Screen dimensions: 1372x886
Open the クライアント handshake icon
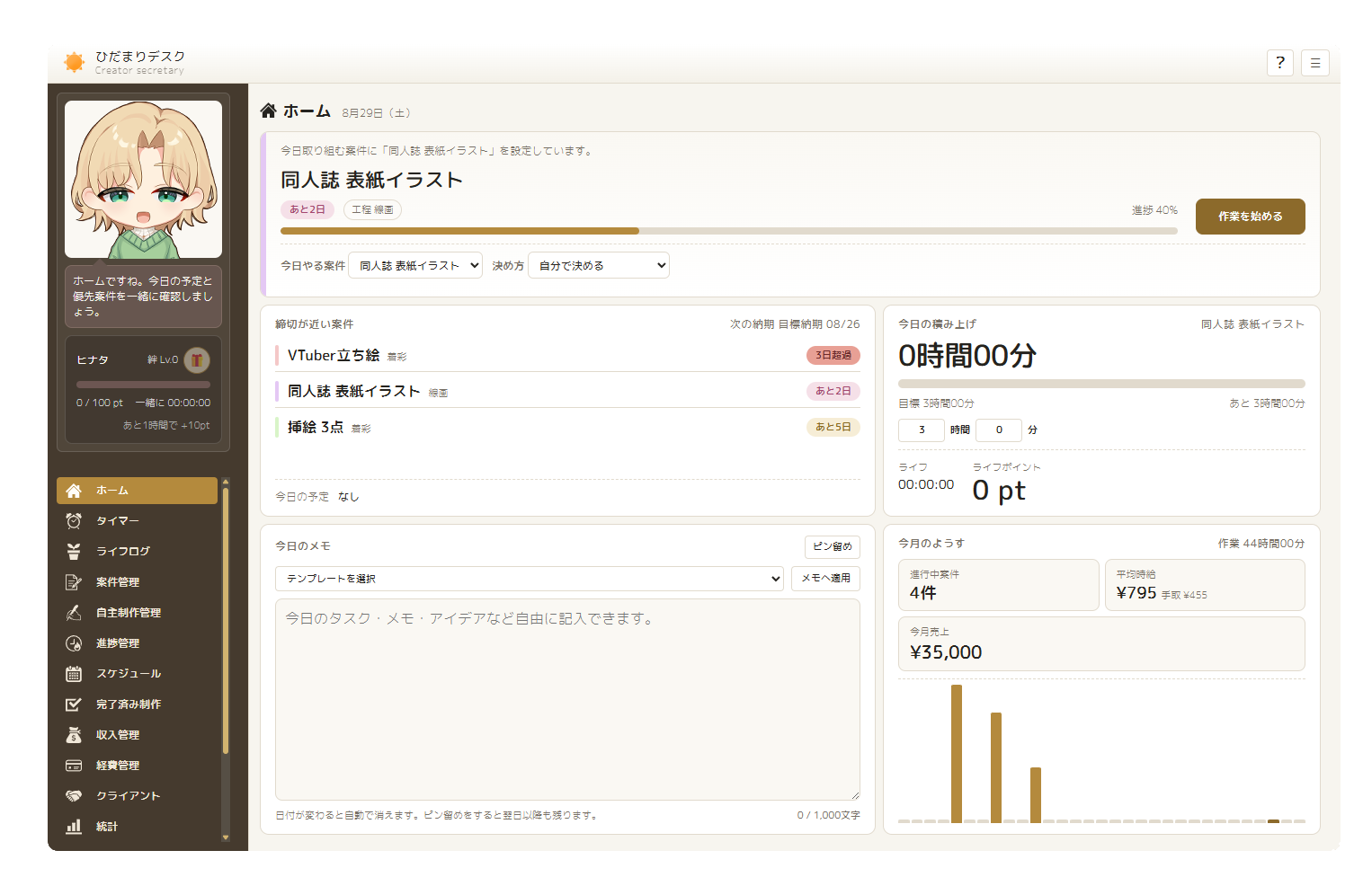click(x=74, y=796)
